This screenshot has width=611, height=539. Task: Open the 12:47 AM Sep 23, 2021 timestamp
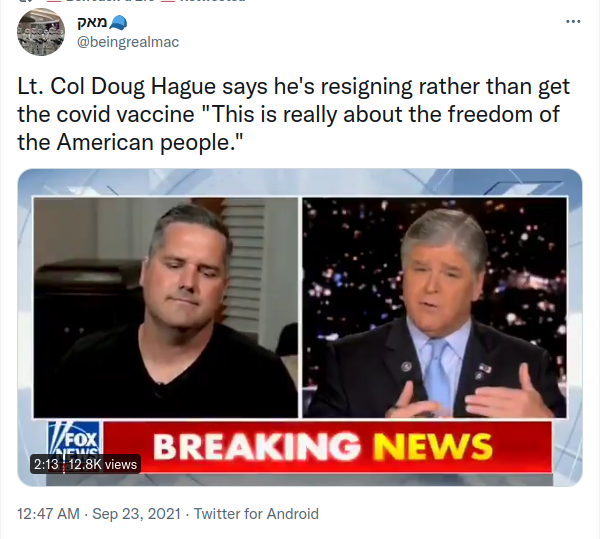tap(99, 514)
